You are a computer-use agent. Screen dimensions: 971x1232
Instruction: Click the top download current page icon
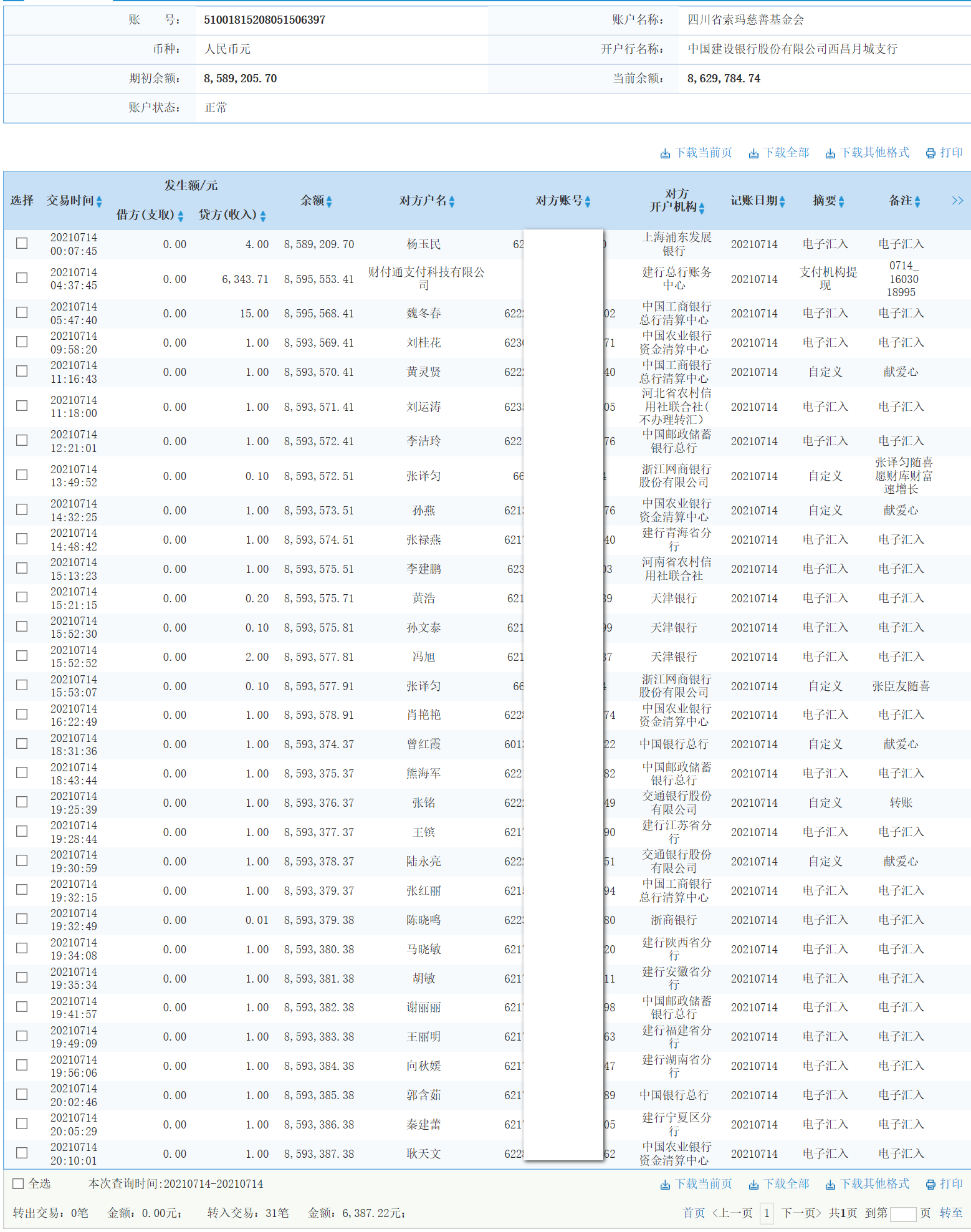(x=665, y=153)
